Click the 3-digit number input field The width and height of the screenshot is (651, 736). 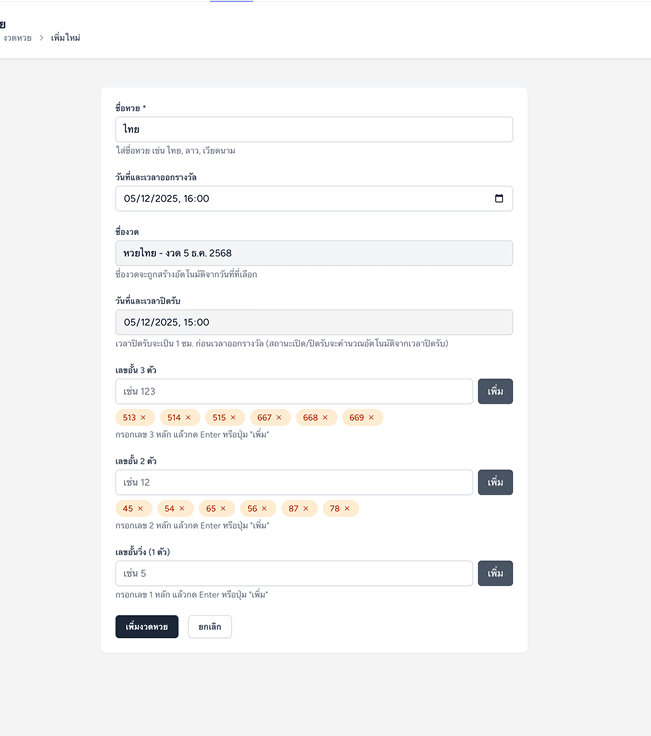pos(294,391)
